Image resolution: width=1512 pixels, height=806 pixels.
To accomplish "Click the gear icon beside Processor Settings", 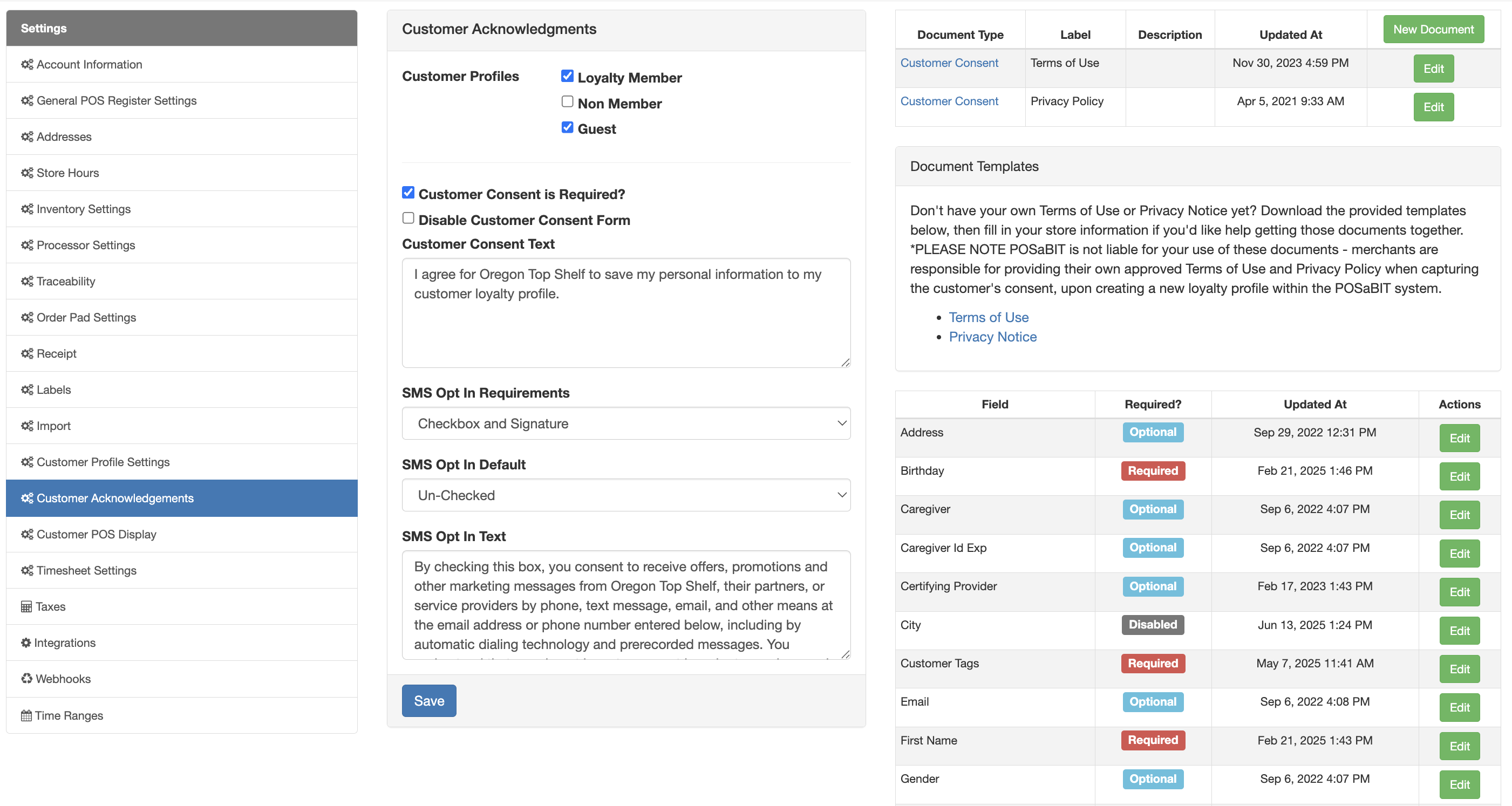I will click(x=27, y=245).
